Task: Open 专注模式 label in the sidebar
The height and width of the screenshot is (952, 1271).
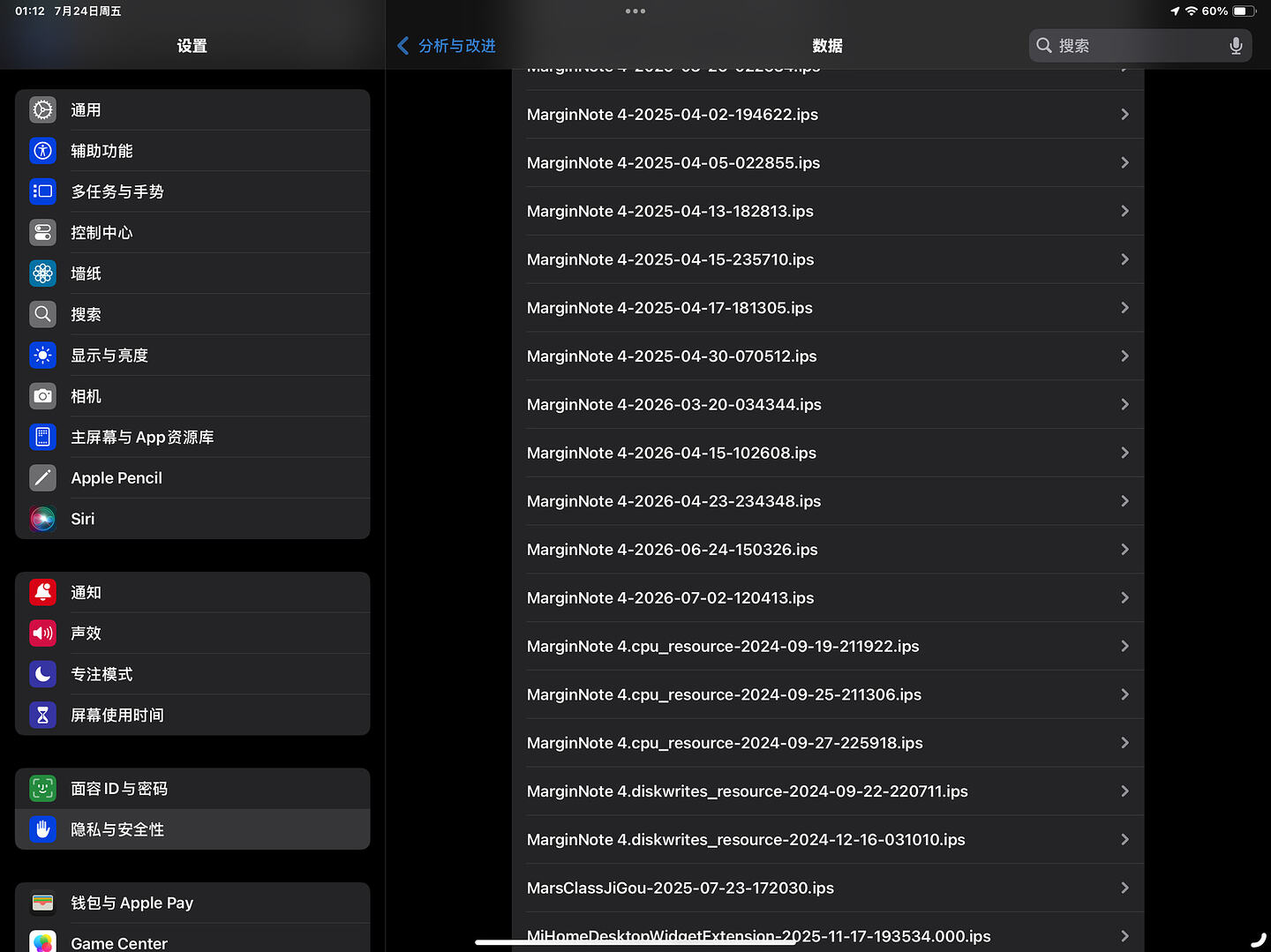Action: pos(102,674)
